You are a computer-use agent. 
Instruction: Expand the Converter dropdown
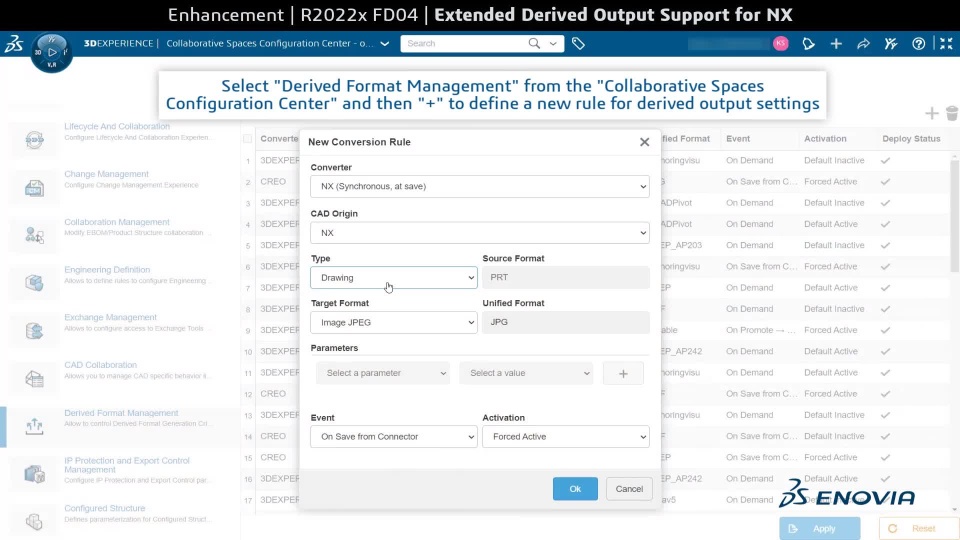pos(479,186)
